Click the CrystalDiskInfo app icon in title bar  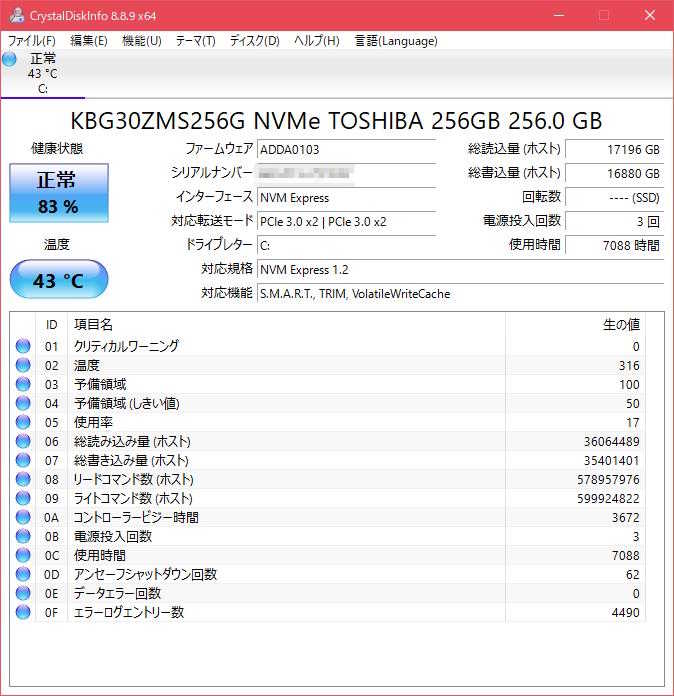click(x=17, y=15)
